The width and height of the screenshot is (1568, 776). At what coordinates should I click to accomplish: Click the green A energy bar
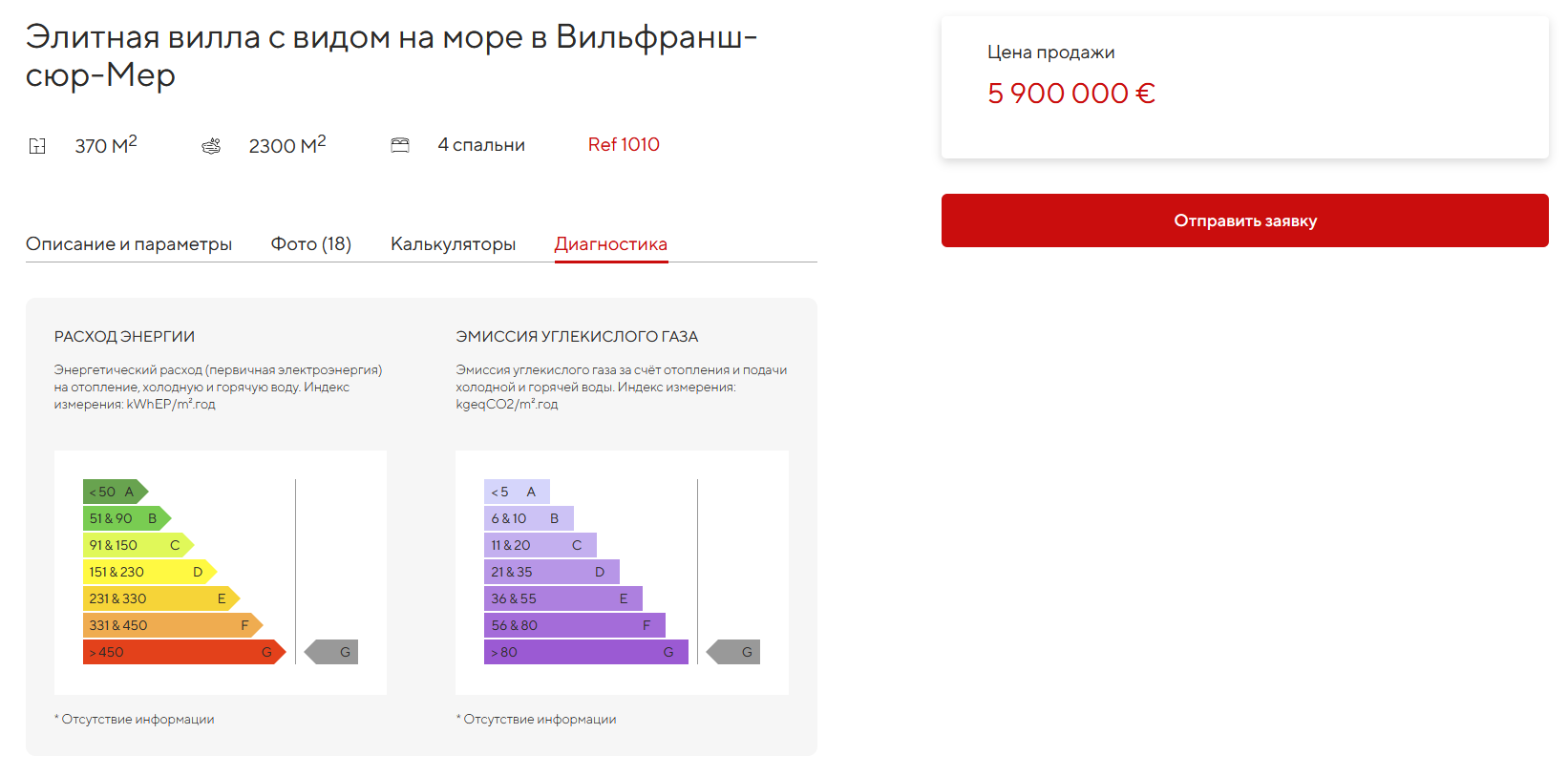(114, 492)
